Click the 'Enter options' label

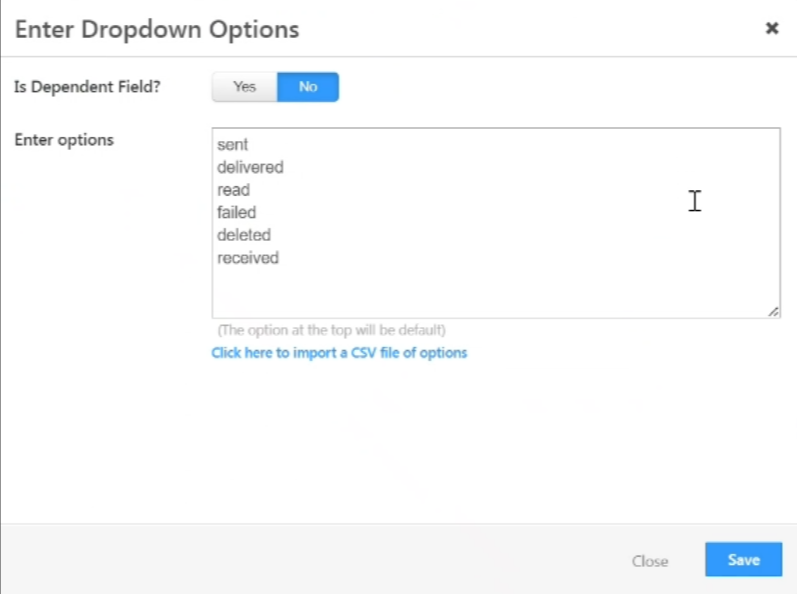click(x=64, y=140)
